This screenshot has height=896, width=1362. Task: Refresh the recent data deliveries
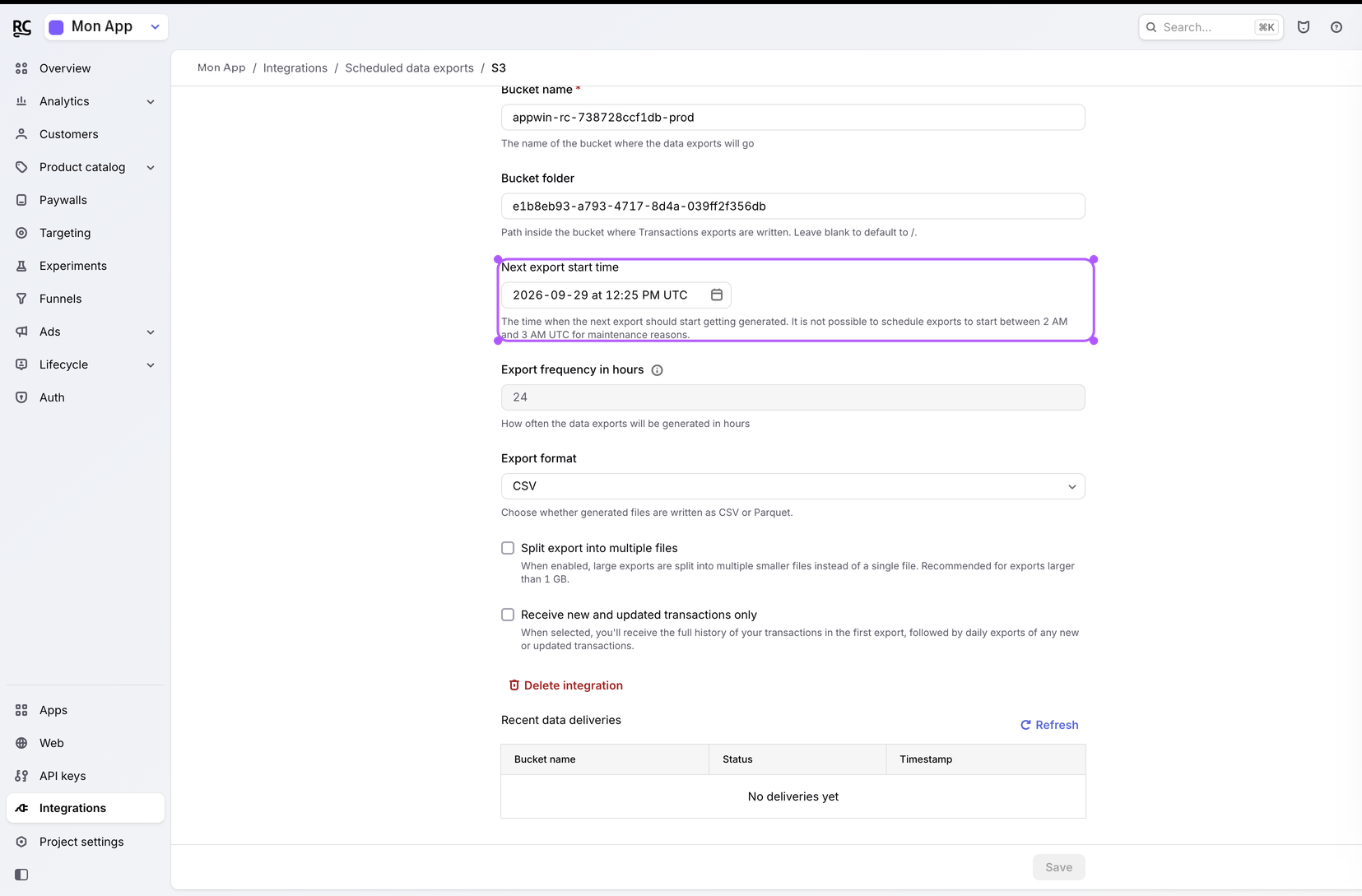click(x=1049, y=725)
